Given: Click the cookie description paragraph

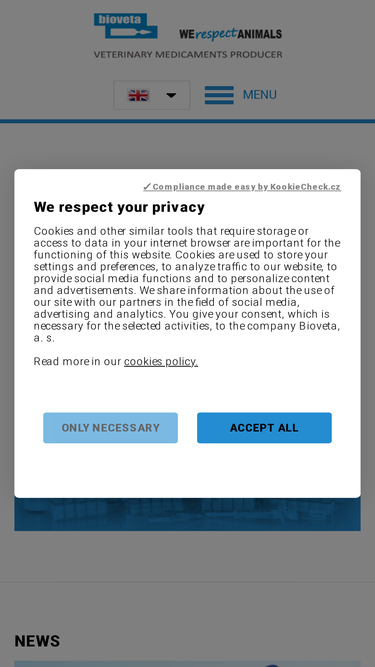Looking at the screenshot, I should tap(187, 284).
